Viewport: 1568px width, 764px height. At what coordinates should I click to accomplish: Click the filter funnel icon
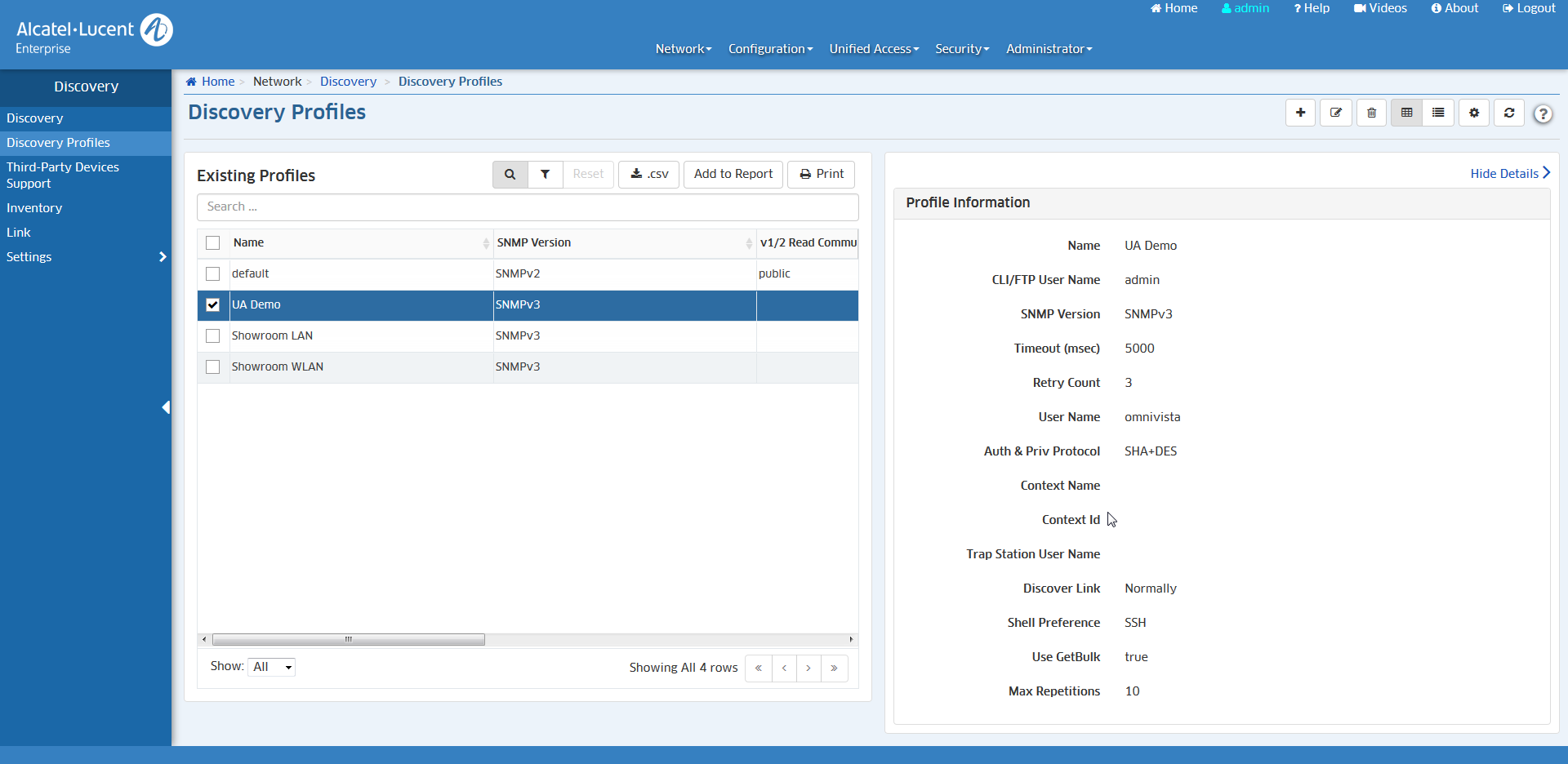click(545, 174)
